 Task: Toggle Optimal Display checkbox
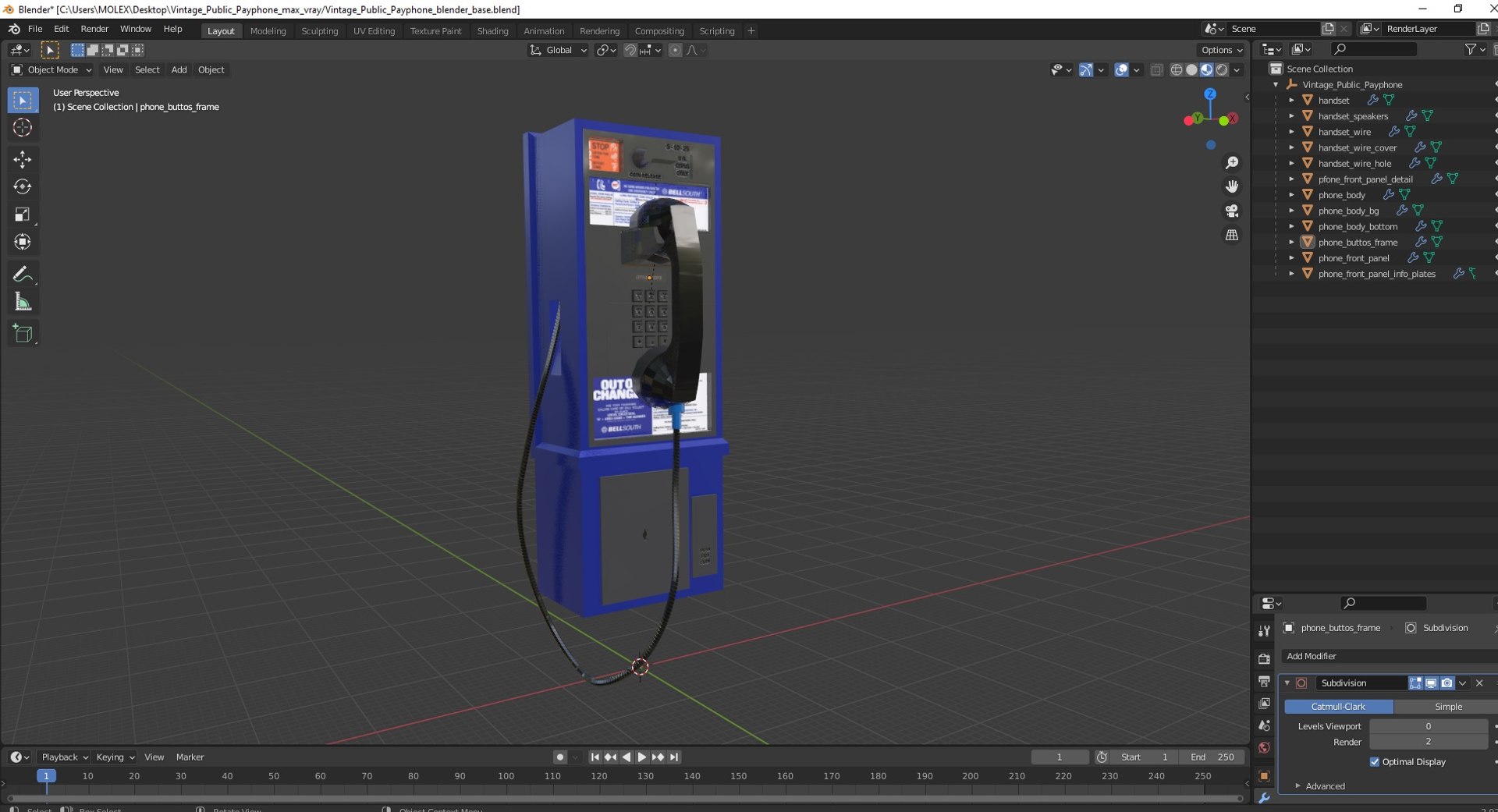1375,762
